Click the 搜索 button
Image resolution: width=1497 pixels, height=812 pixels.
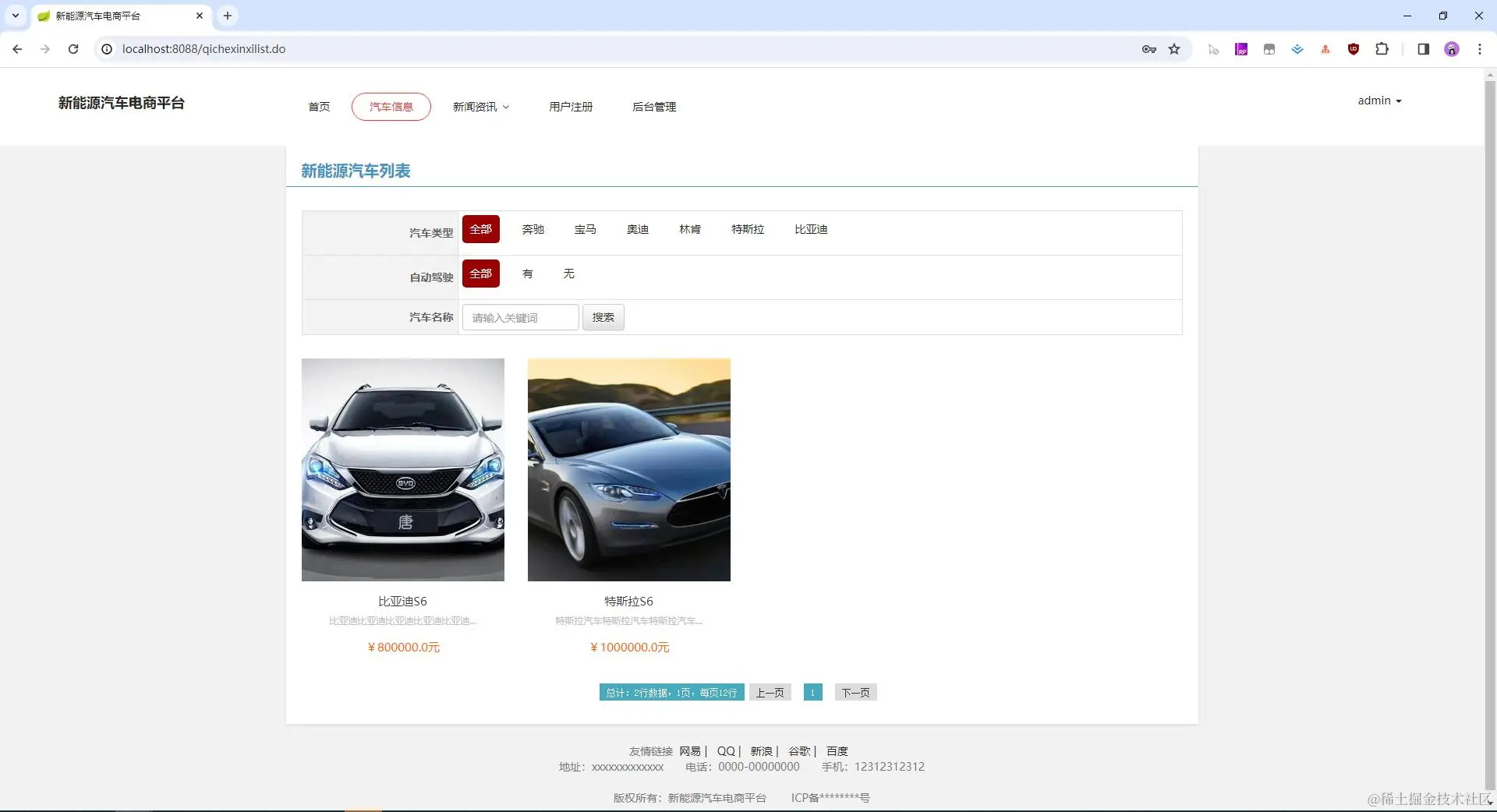603,318
